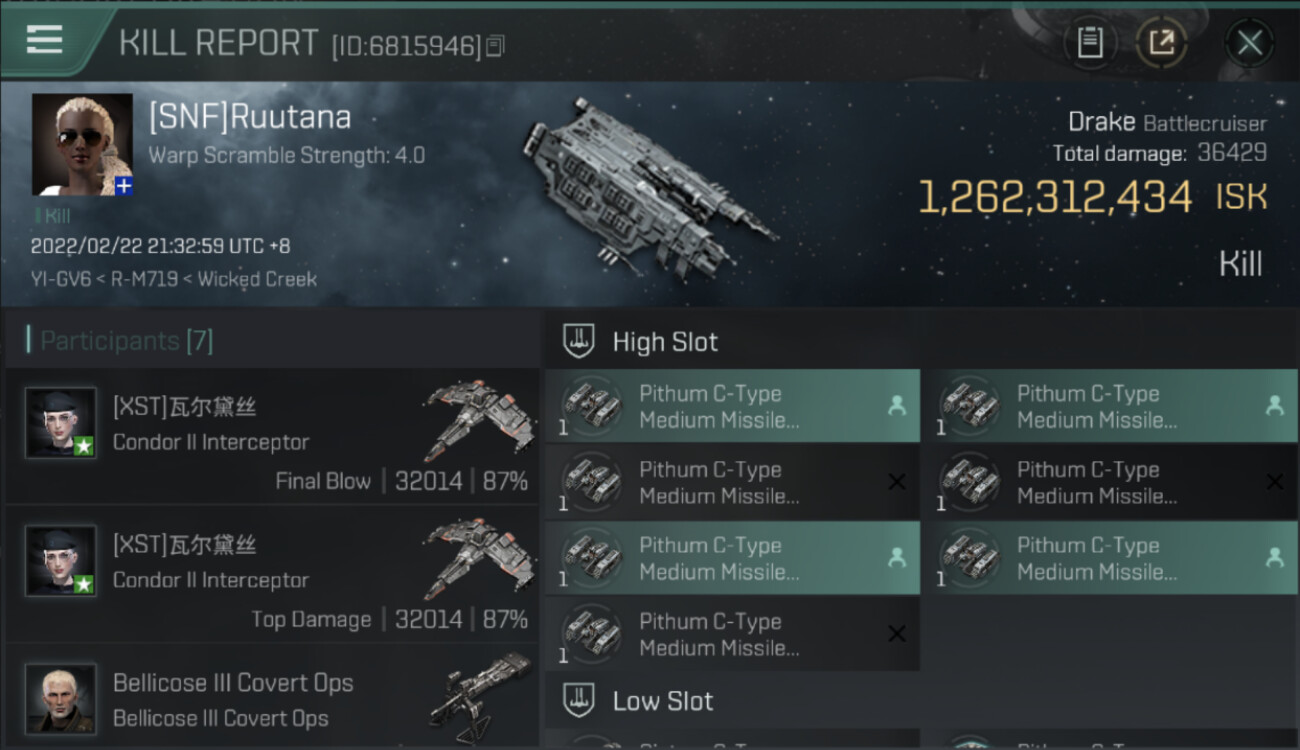Click the [SNF]Ruutana pilot name
1300x750 pixels.
click(x=250, y=117)
